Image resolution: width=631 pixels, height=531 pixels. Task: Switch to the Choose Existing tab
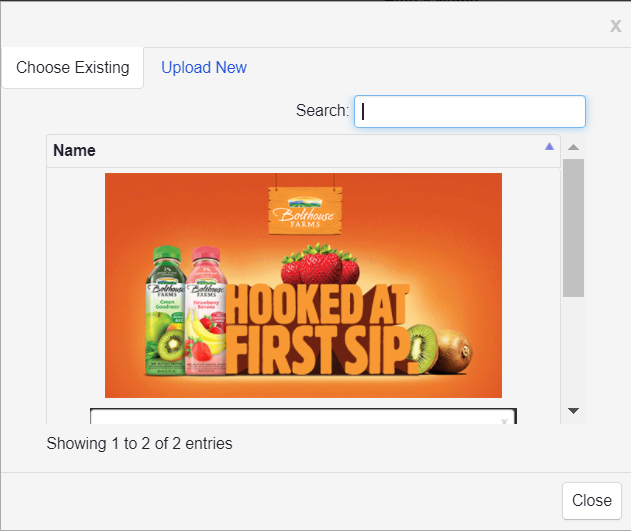[73, 68]
